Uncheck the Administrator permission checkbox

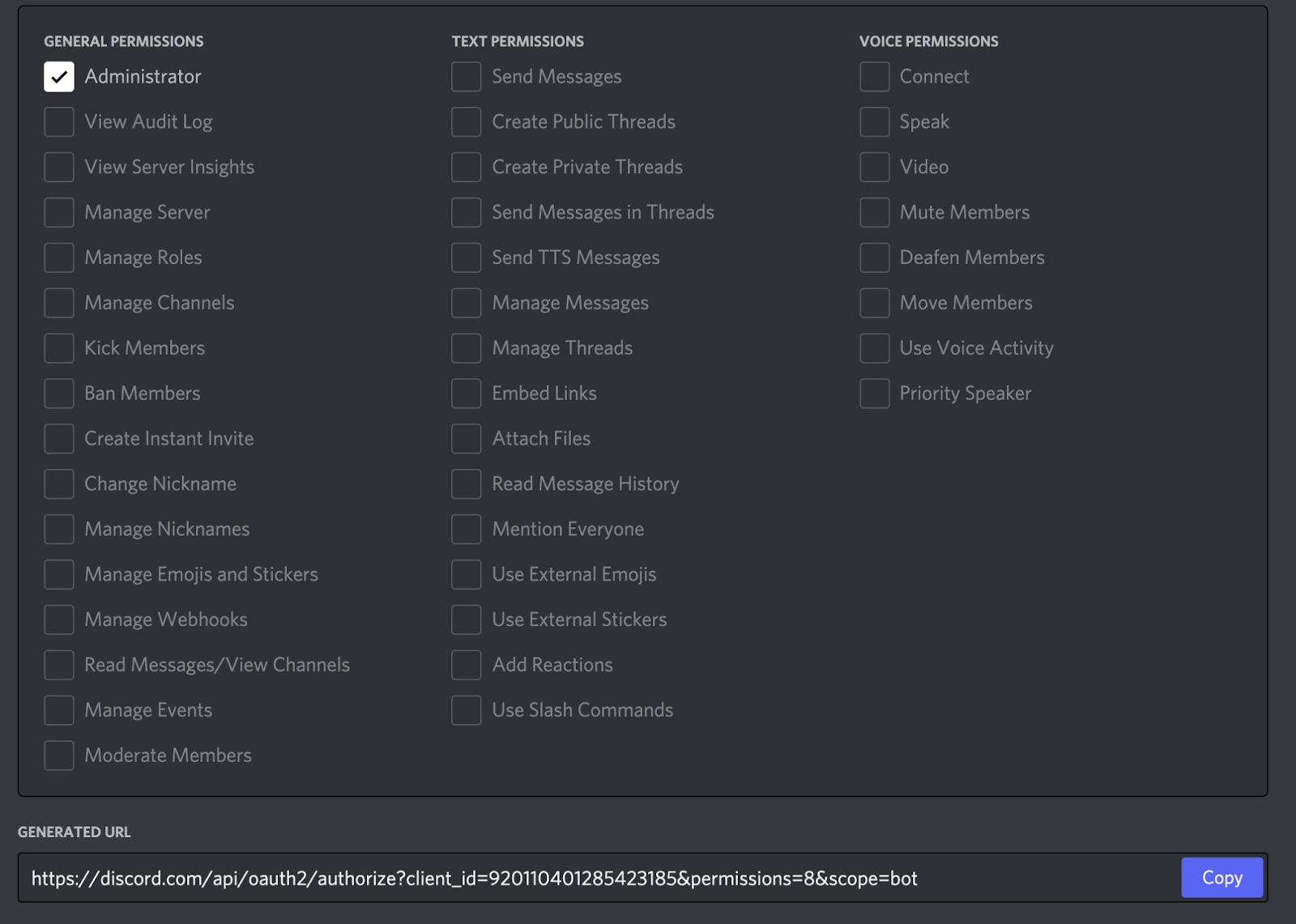click(59, 77)
